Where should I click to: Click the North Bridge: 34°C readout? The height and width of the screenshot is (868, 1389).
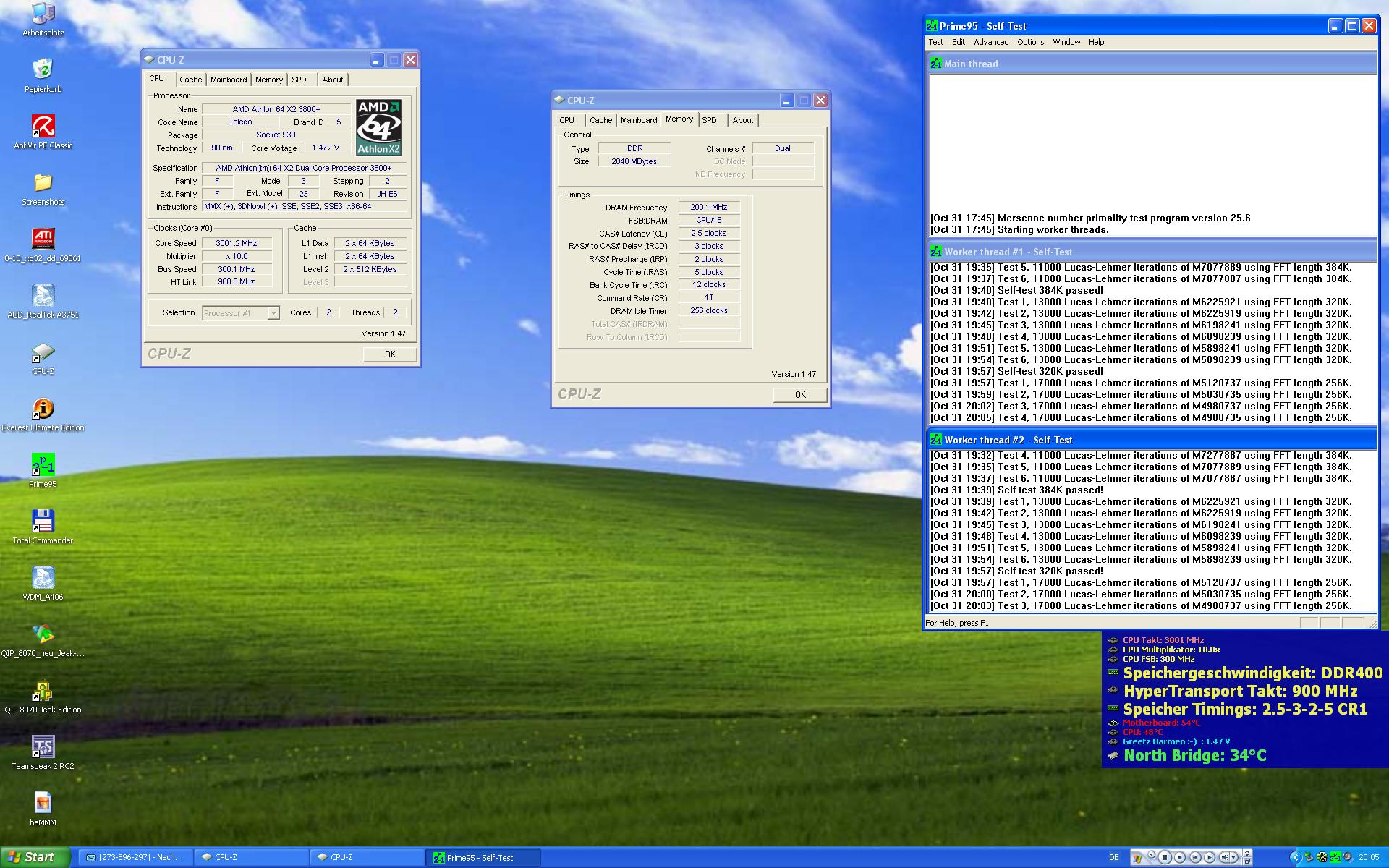click(1195, 756)
